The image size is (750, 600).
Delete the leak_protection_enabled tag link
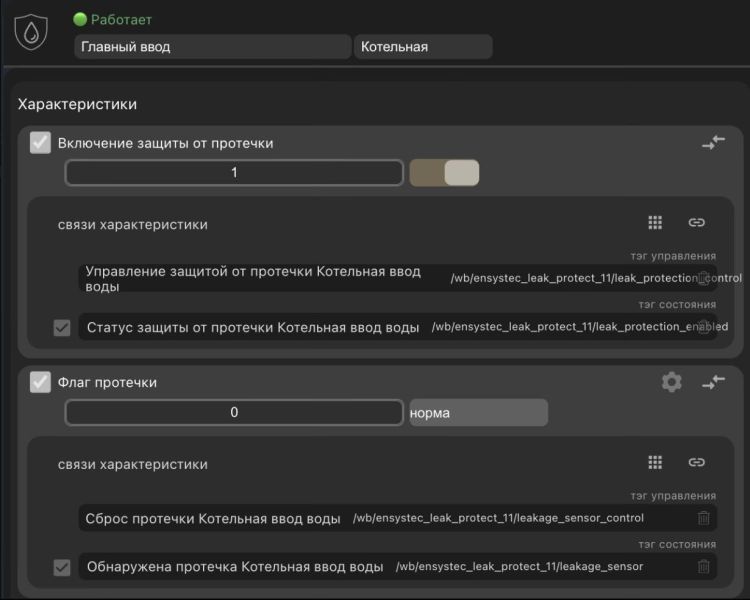coord(703,327)
